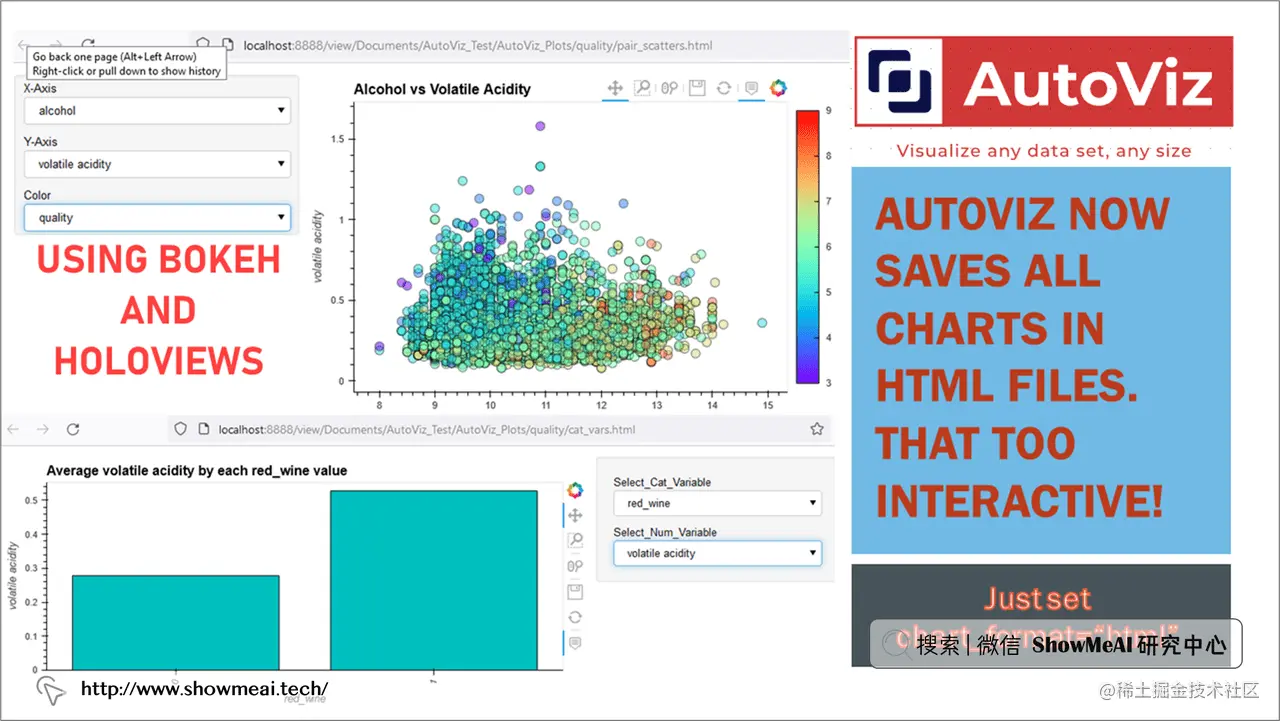This screenshot has height=721, width=1280.
Task: Open the Y-Axis dropdown showing volatile acidity
Action: pyautogui.click(x=157, y=164)
